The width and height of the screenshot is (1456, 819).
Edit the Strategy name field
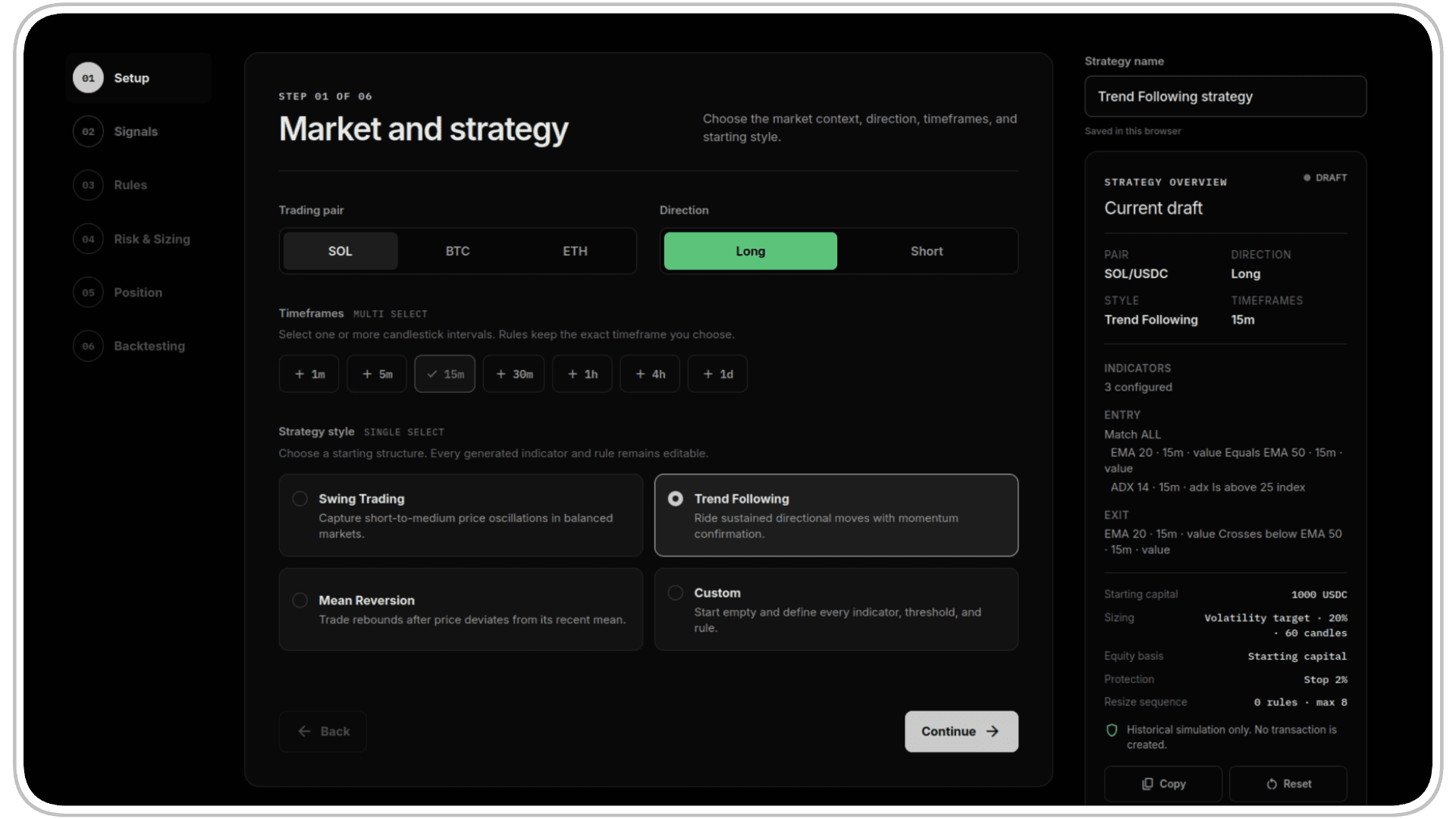[1225, 96]
